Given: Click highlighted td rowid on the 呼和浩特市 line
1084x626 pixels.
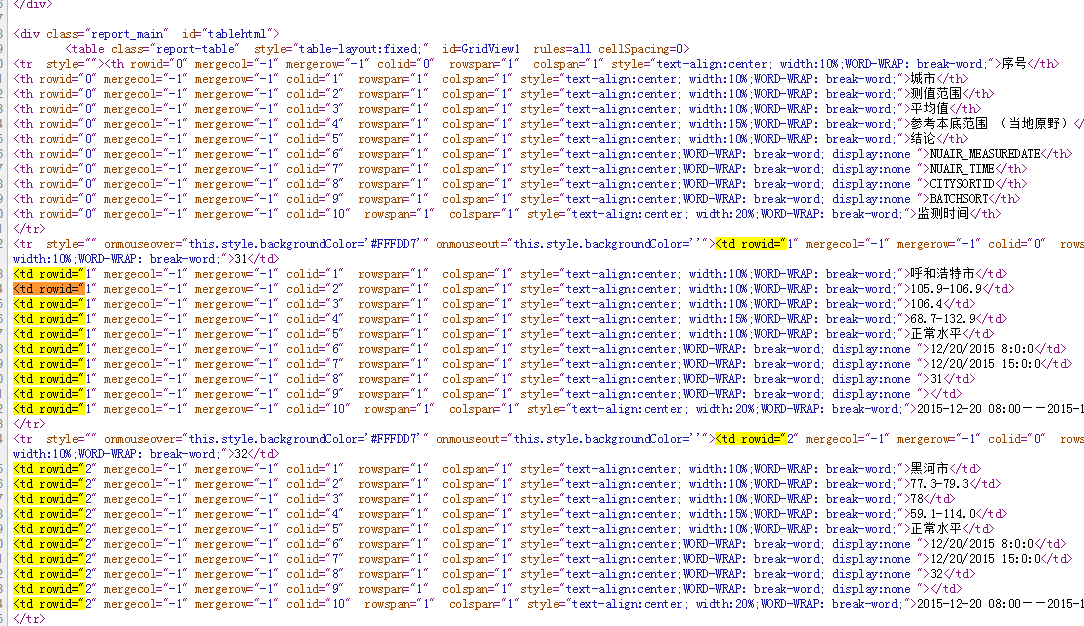Looking at the screenshot, I should [48, 274].
